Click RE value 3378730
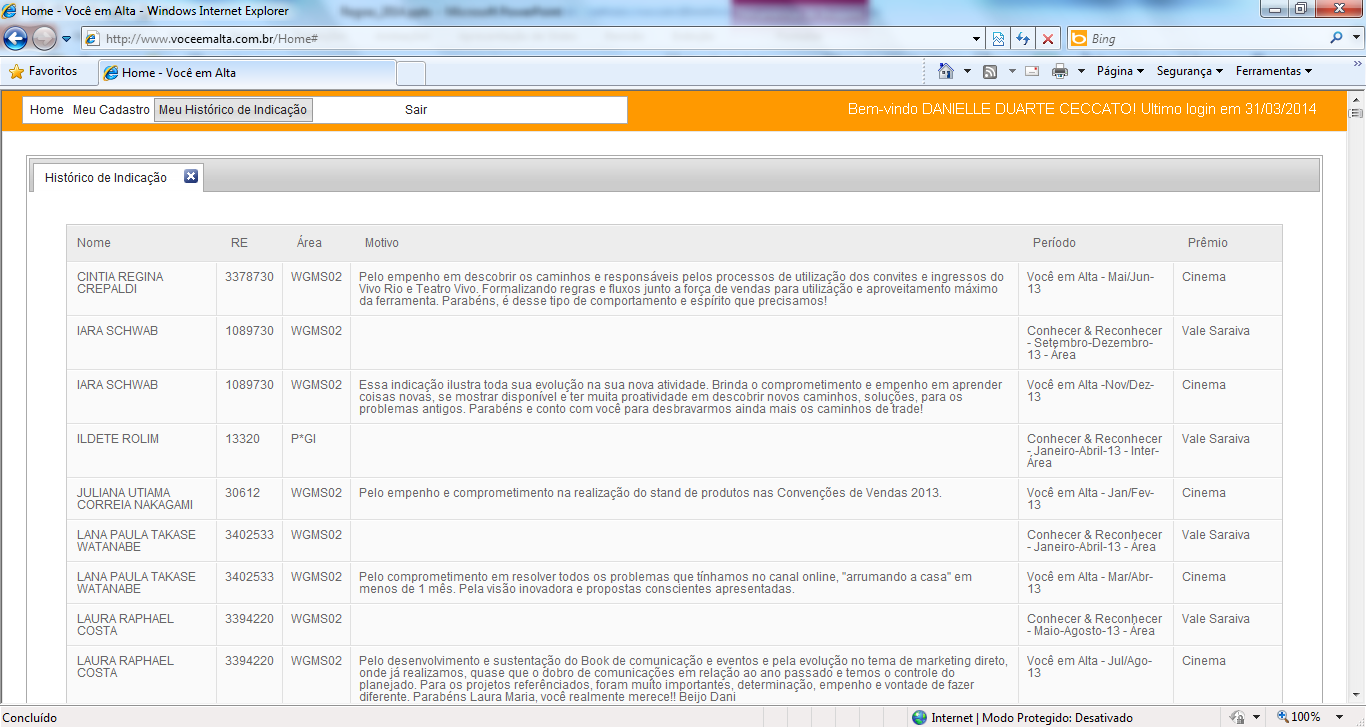 click(249, 277)
